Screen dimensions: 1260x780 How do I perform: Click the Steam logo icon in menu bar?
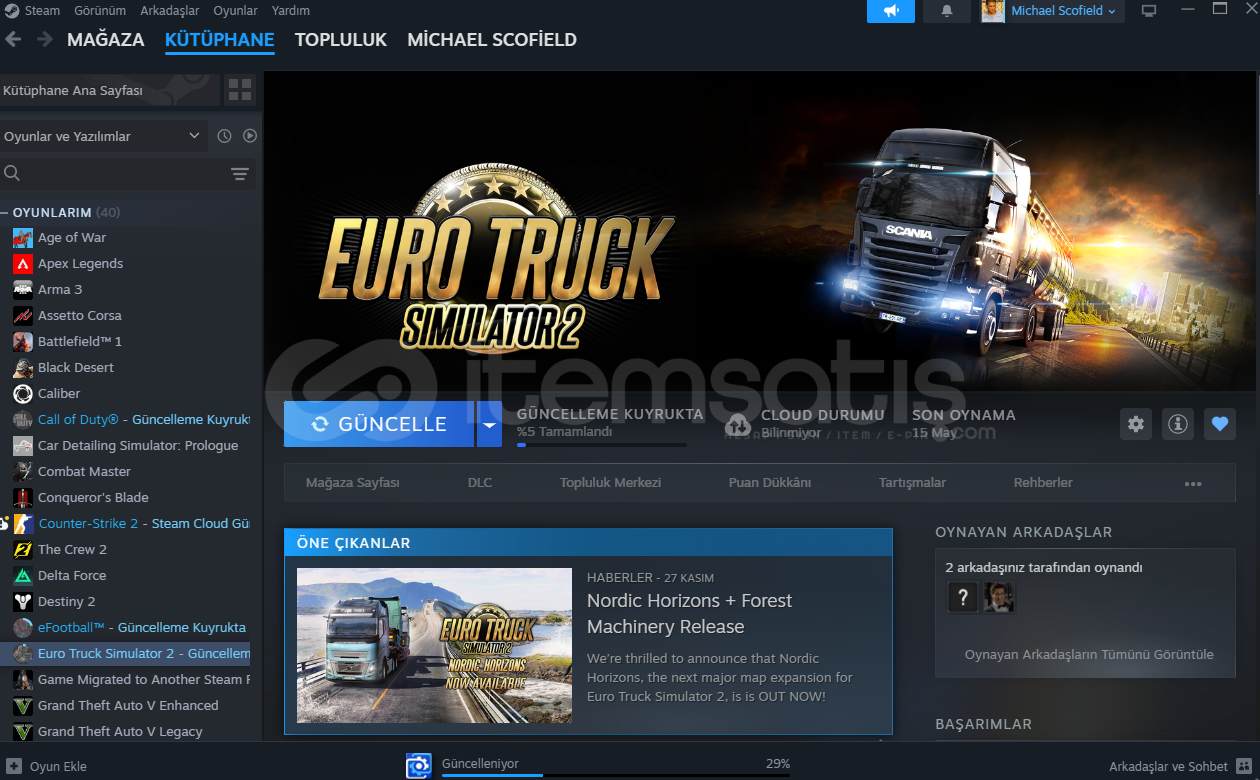coord(11,11)
